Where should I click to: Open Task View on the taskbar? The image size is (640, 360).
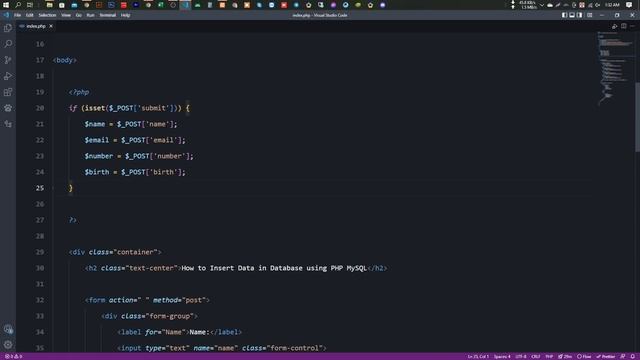[30, 5]
